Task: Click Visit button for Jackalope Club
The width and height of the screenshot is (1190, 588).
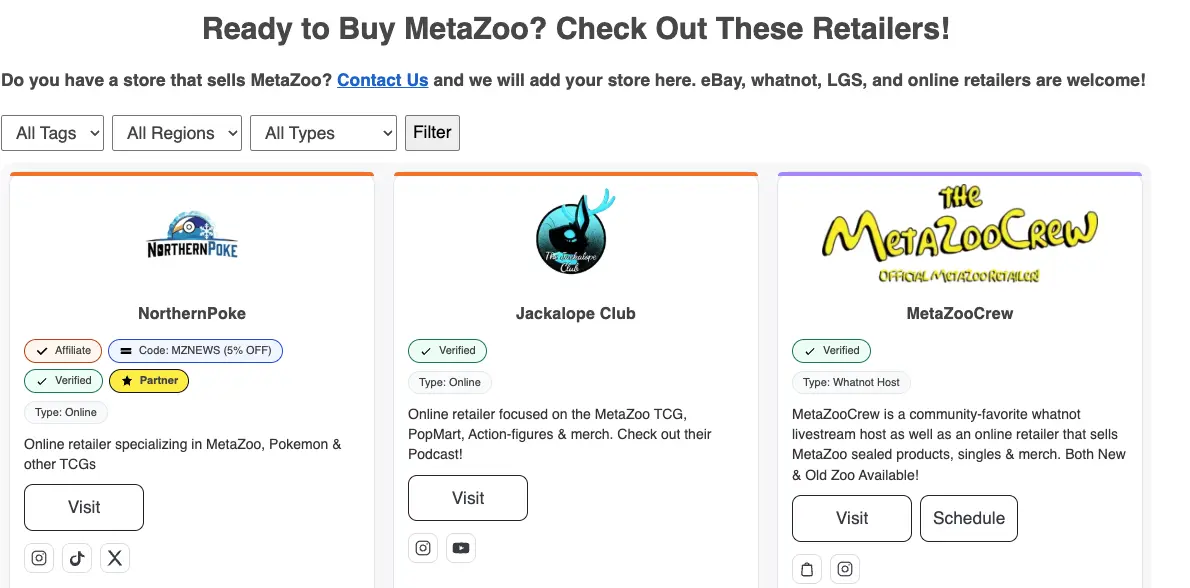Action: point(468,498)
